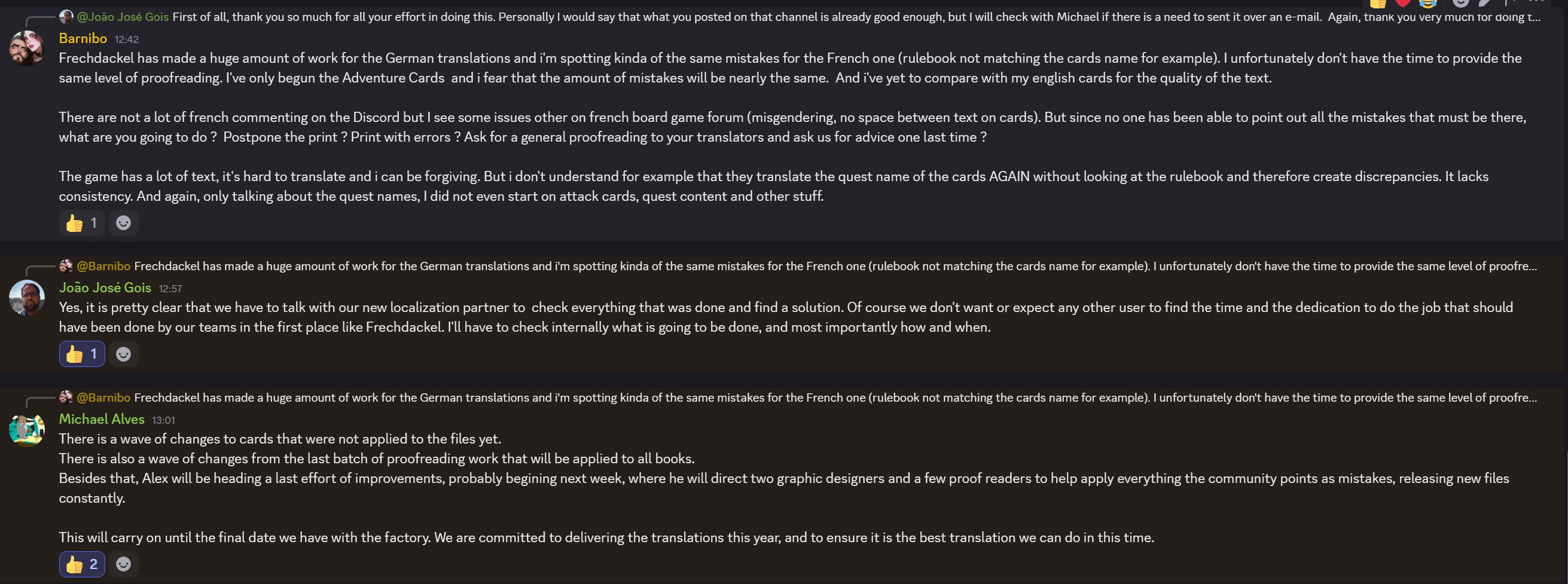Click the 12:42 message timestamp
Viewport: 1568px width, 584px height.
(127, 39)
